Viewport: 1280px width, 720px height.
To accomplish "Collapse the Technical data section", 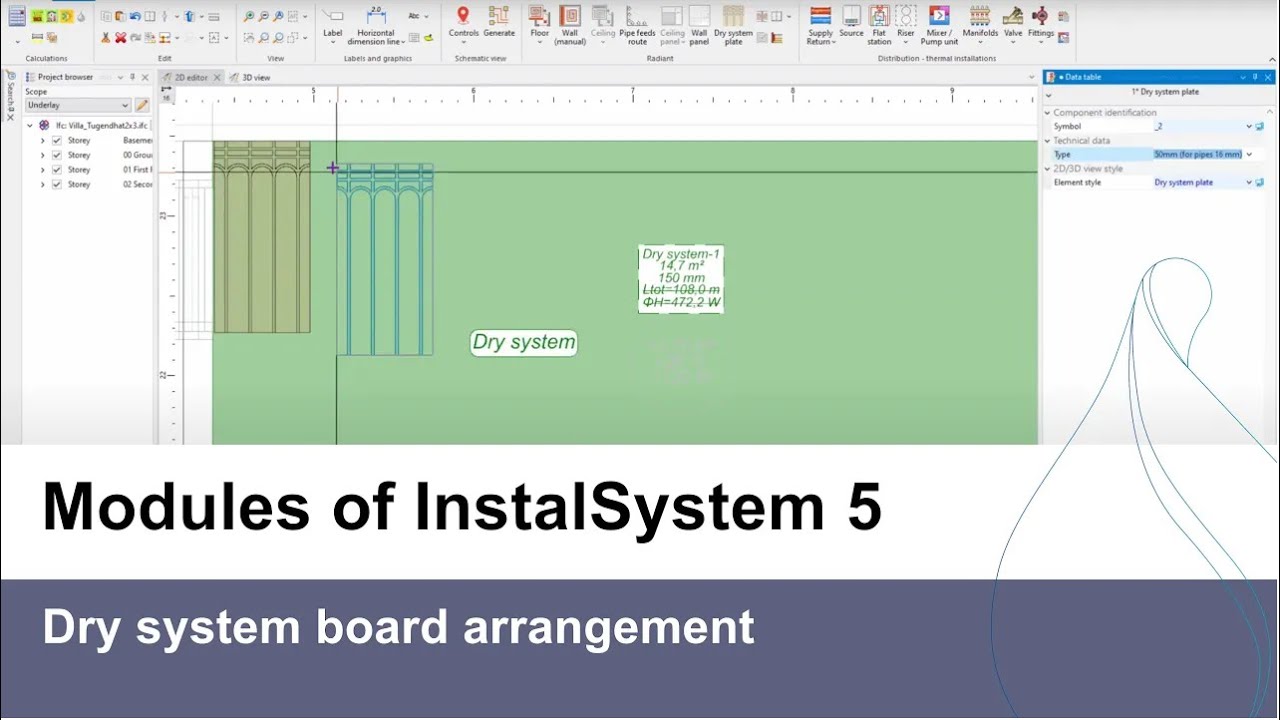I will click(1048, 141).
